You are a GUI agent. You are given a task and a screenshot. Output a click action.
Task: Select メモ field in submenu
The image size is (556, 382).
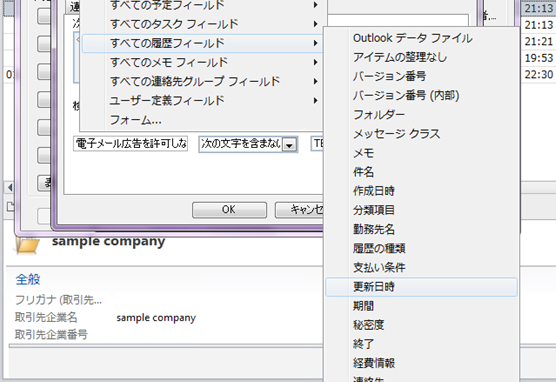(421, 153)
